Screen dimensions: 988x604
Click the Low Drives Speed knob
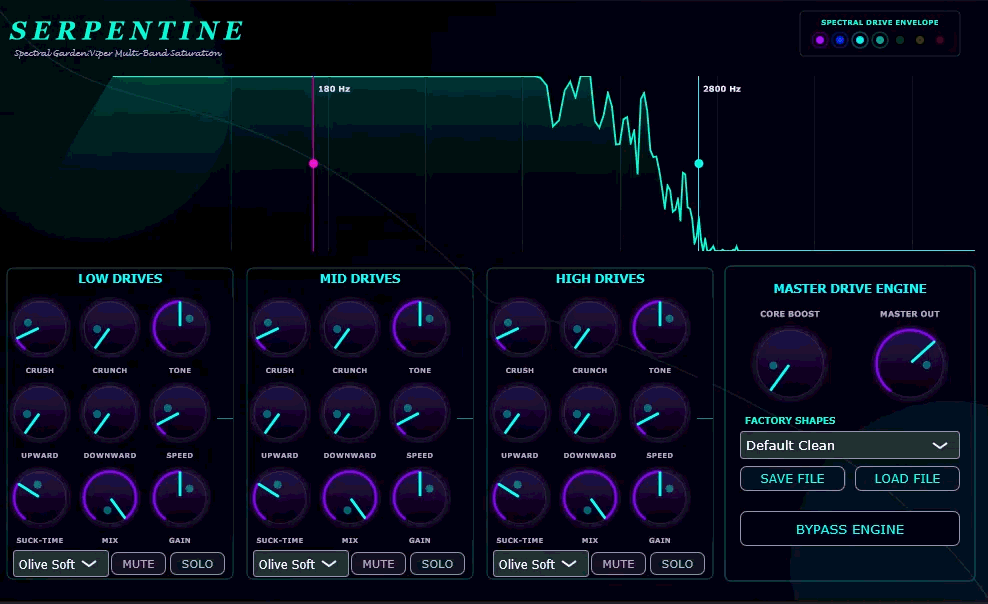coord(180,413)
